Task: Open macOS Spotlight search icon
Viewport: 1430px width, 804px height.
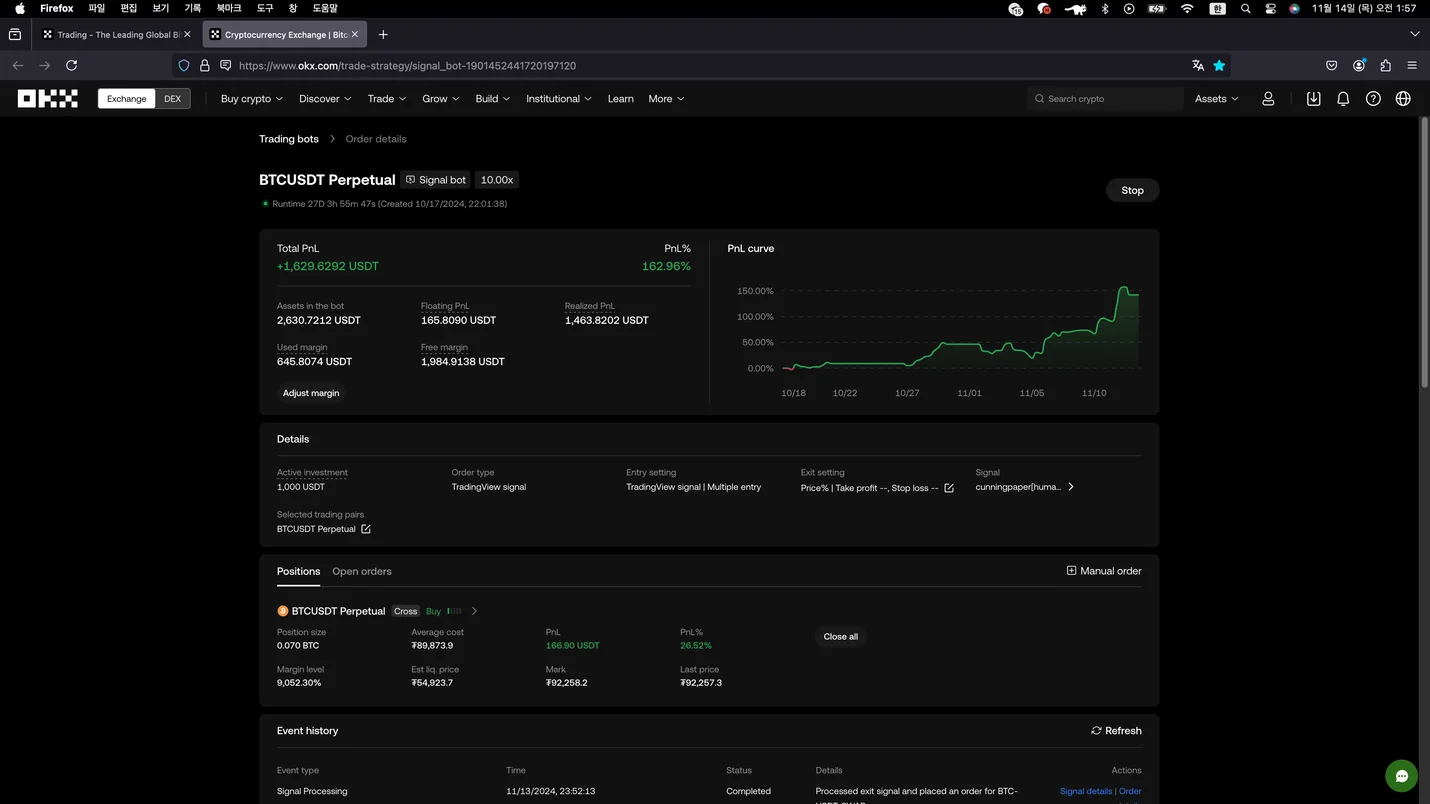Action: [1245, 8]
